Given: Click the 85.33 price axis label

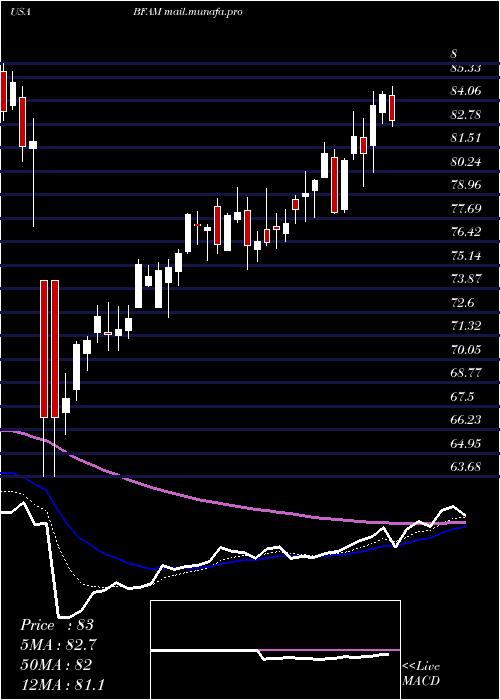Looking at the screenshot, I should tap(466, 68).
